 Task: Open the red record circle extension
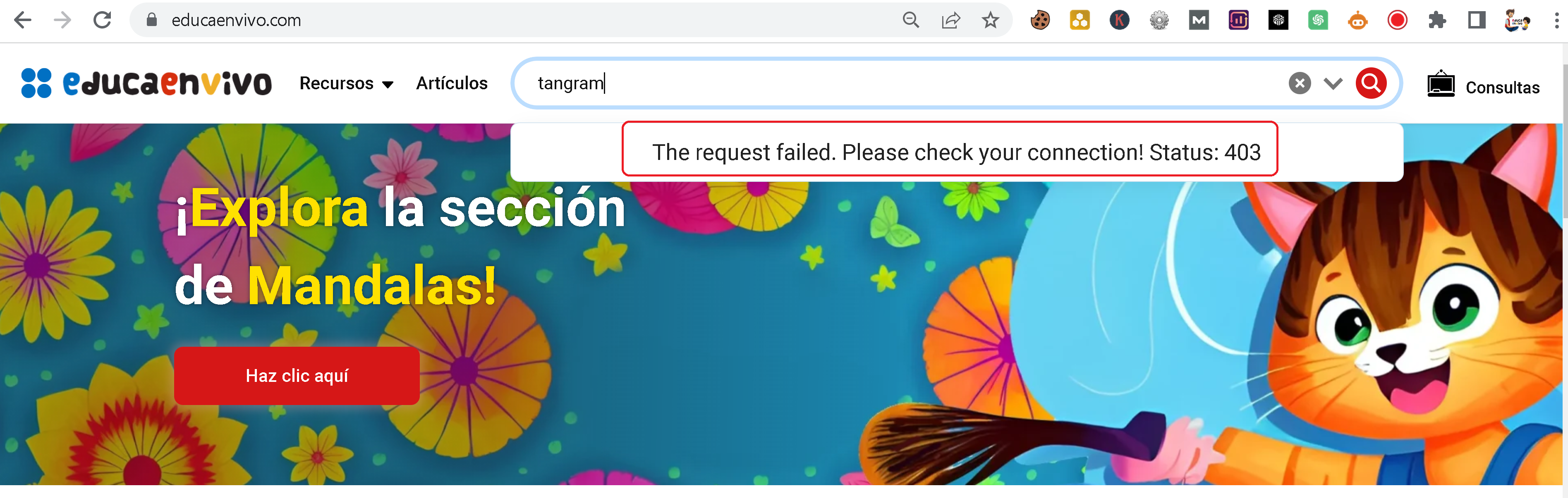(1398, 20)
